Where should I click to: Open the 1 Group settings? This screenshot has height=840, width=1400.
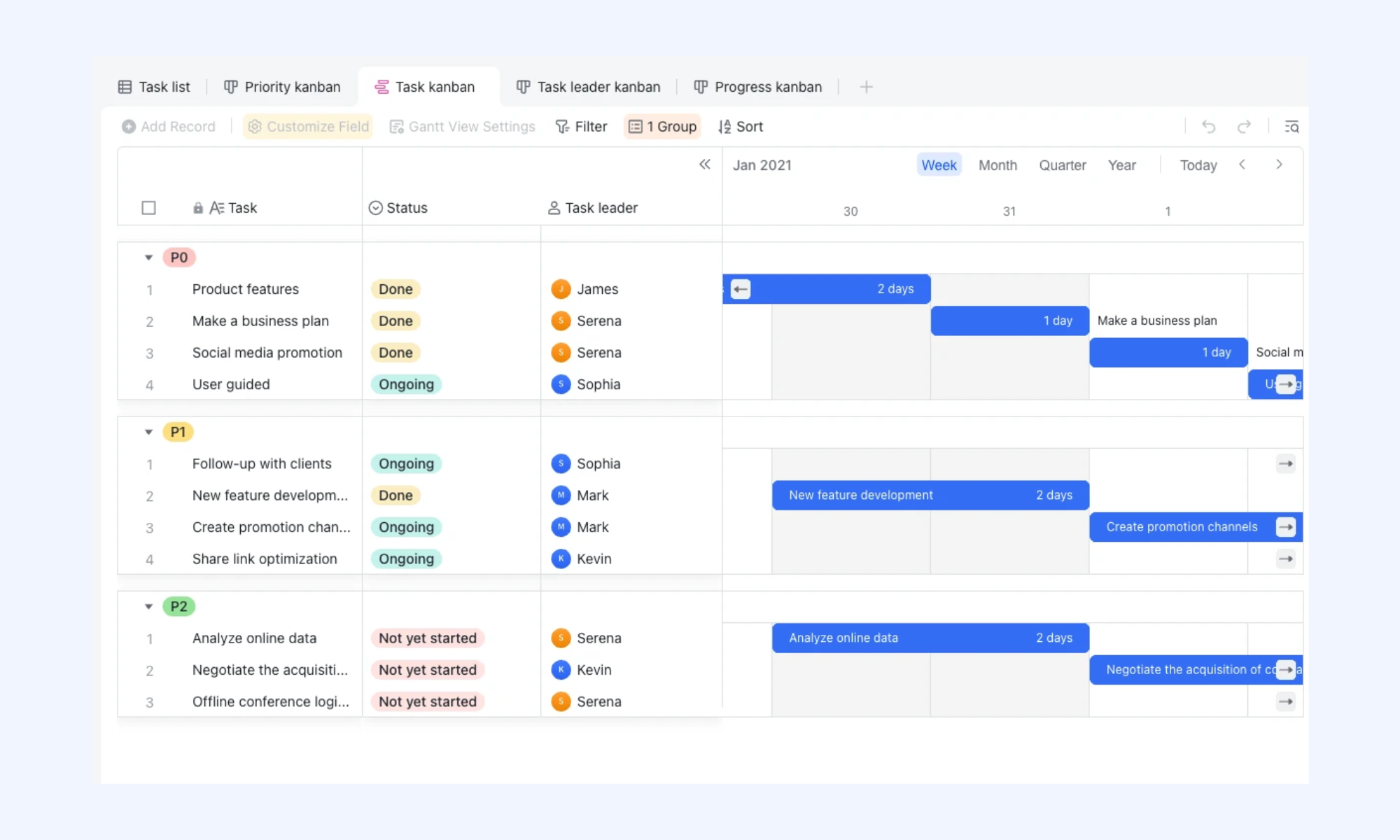(x=662, y=127)
